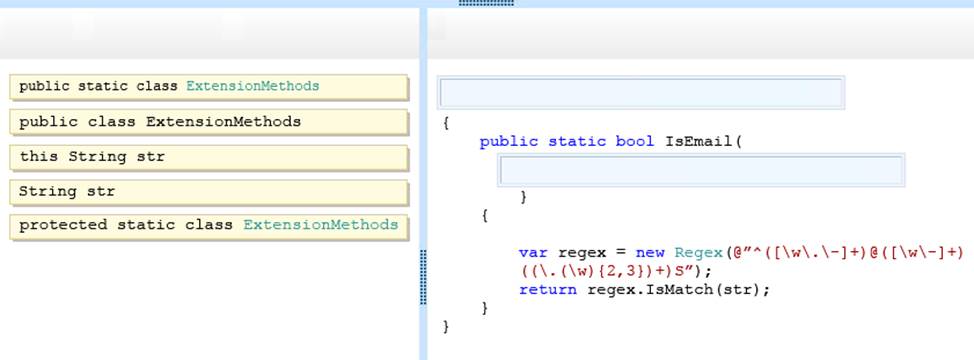Click the 'protected static class ExtensionMethods' option

(x=209, y=226)
